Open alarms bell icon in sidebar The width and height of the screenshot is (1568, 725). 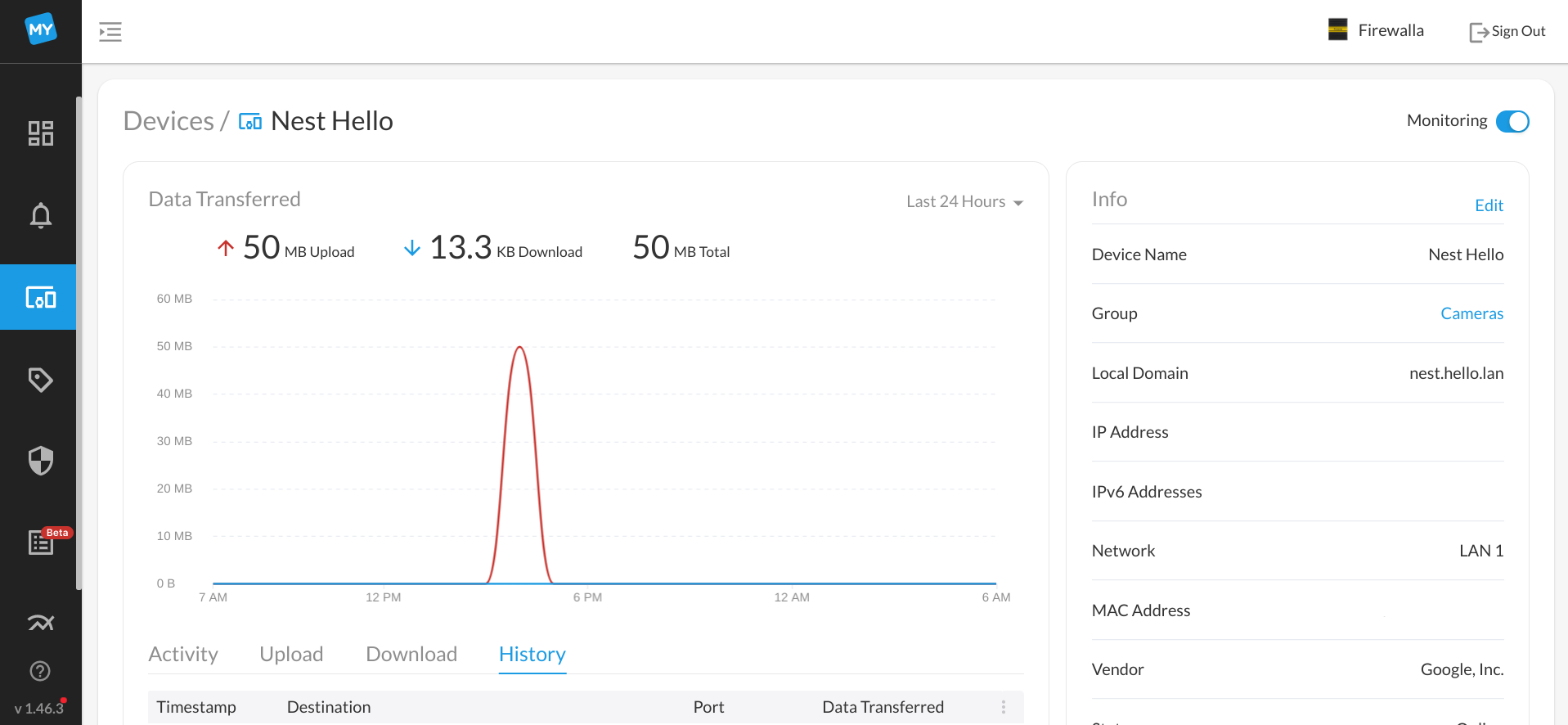[x=40, y=215]
